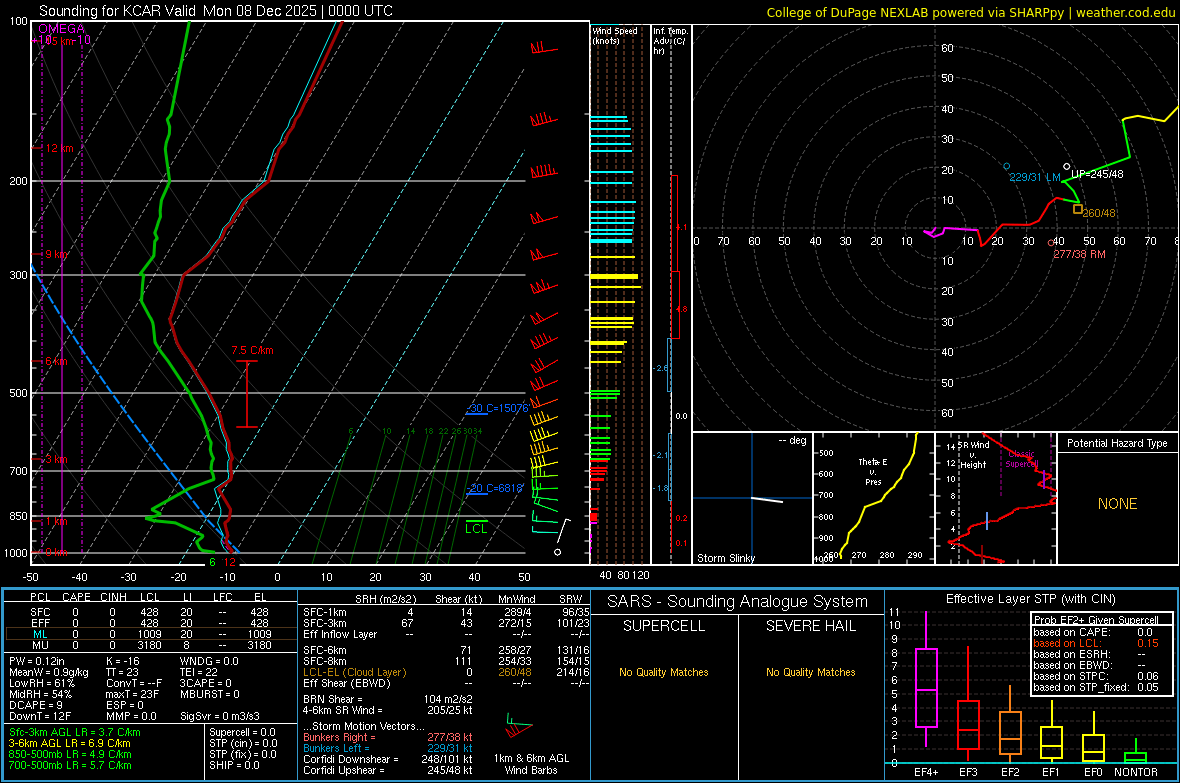The image size is (1180, 783).
Task: Click the Bunkers Right mover marker labeled 277/38 RM
Action: pyautogui.click(x=1051, y=242)
